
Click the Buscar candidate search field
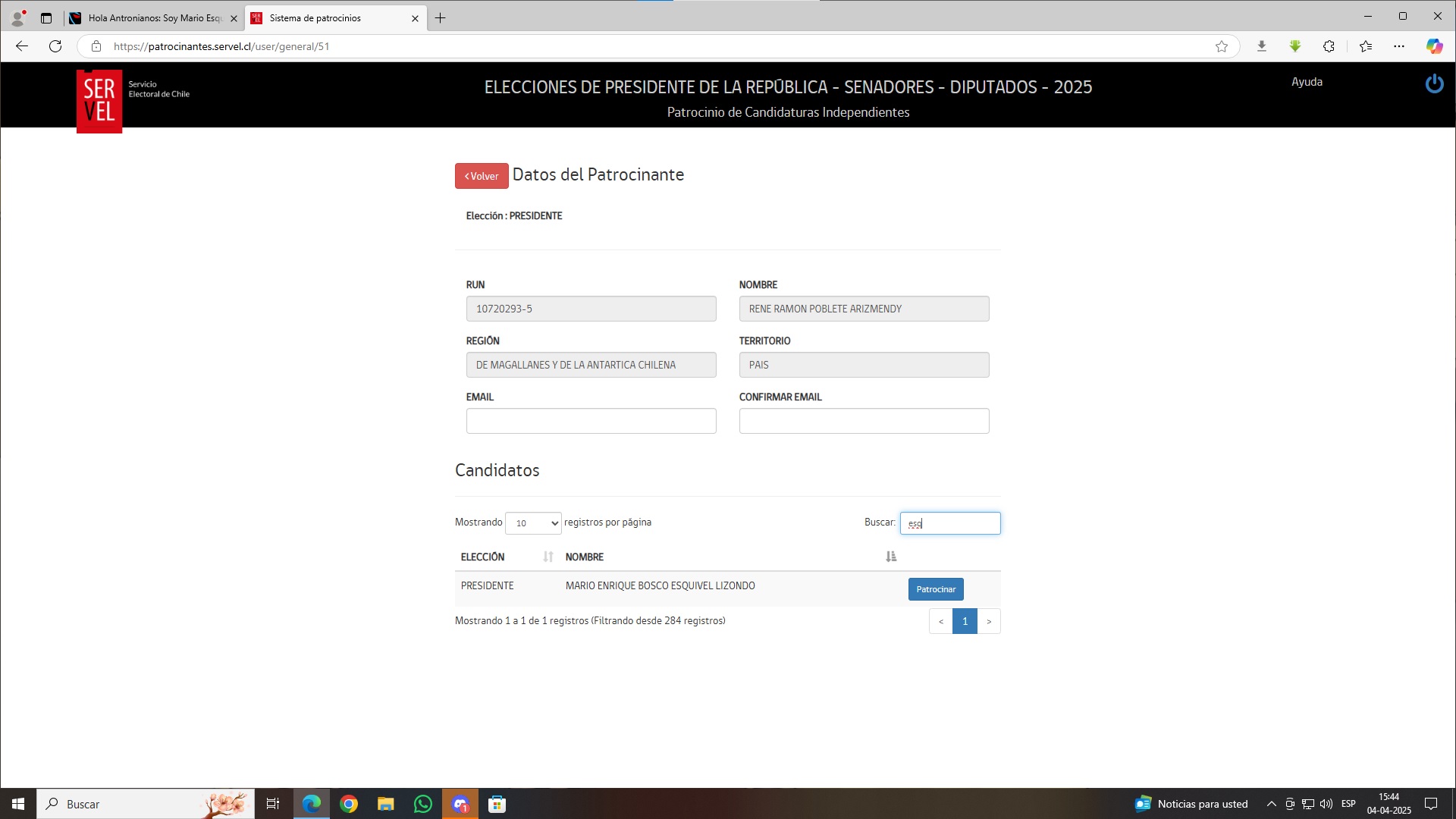click(x=950, y=523)
